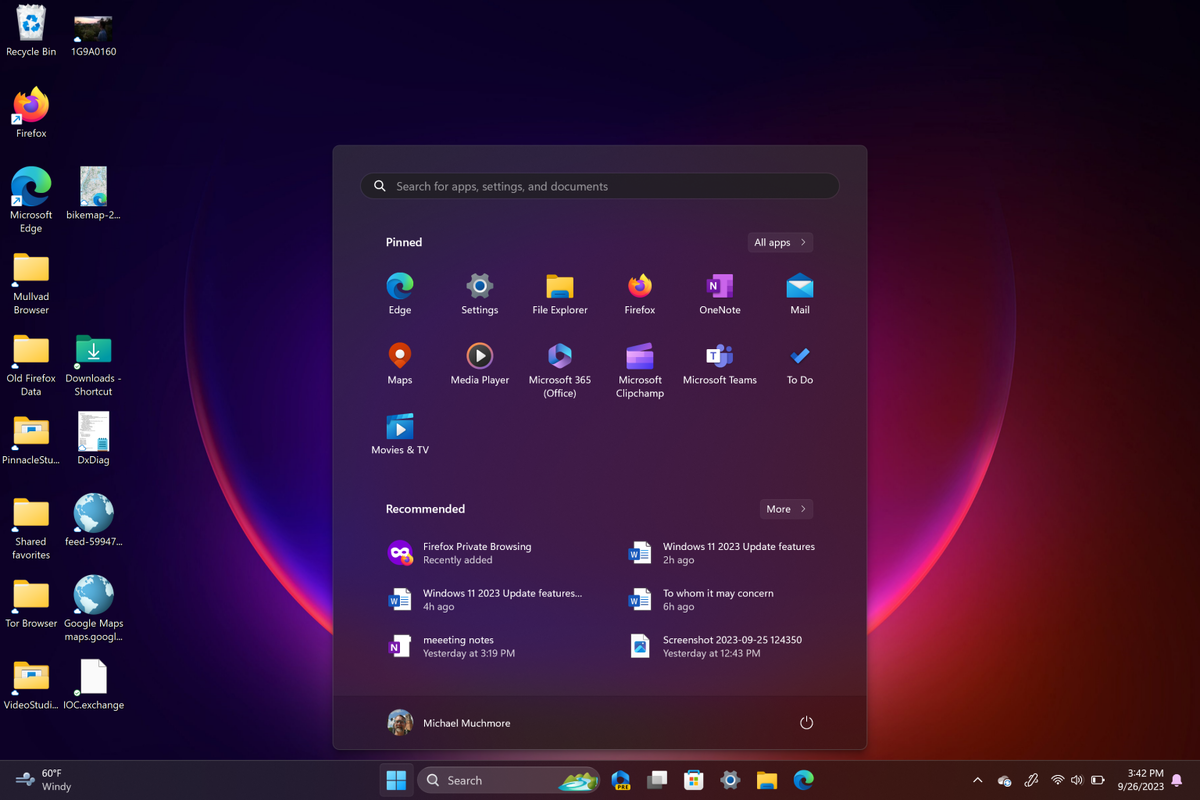Open the notifications bell
Screen dimensions: 1200x800
[1178, 780]
